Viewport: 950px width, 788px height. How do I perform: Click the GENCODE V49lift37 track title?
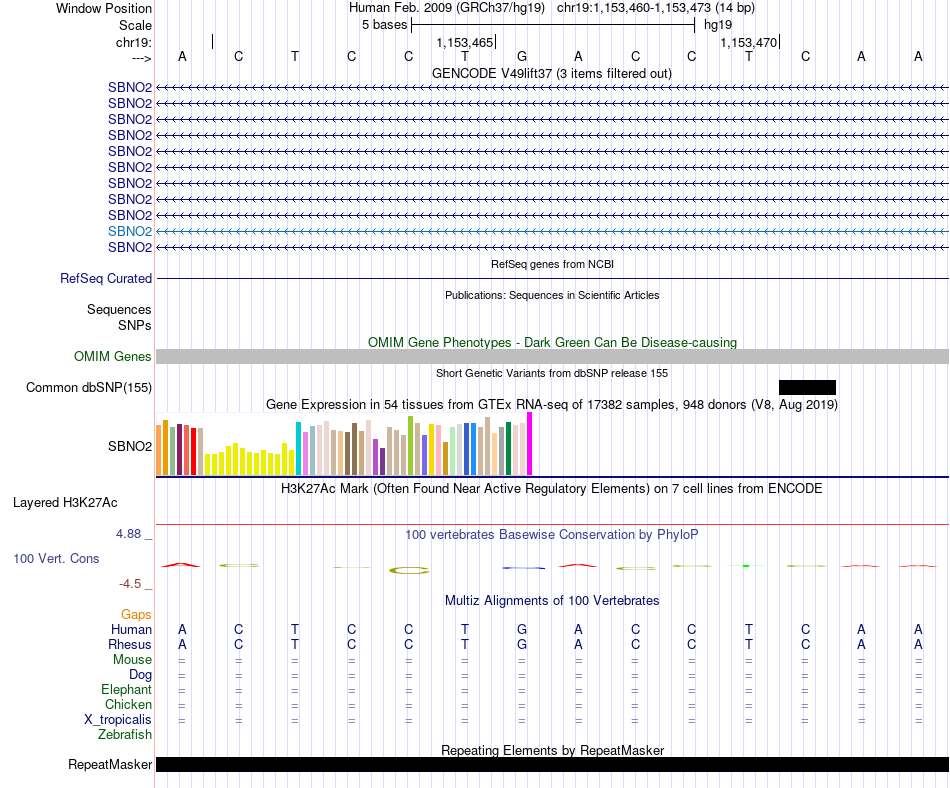551,73
